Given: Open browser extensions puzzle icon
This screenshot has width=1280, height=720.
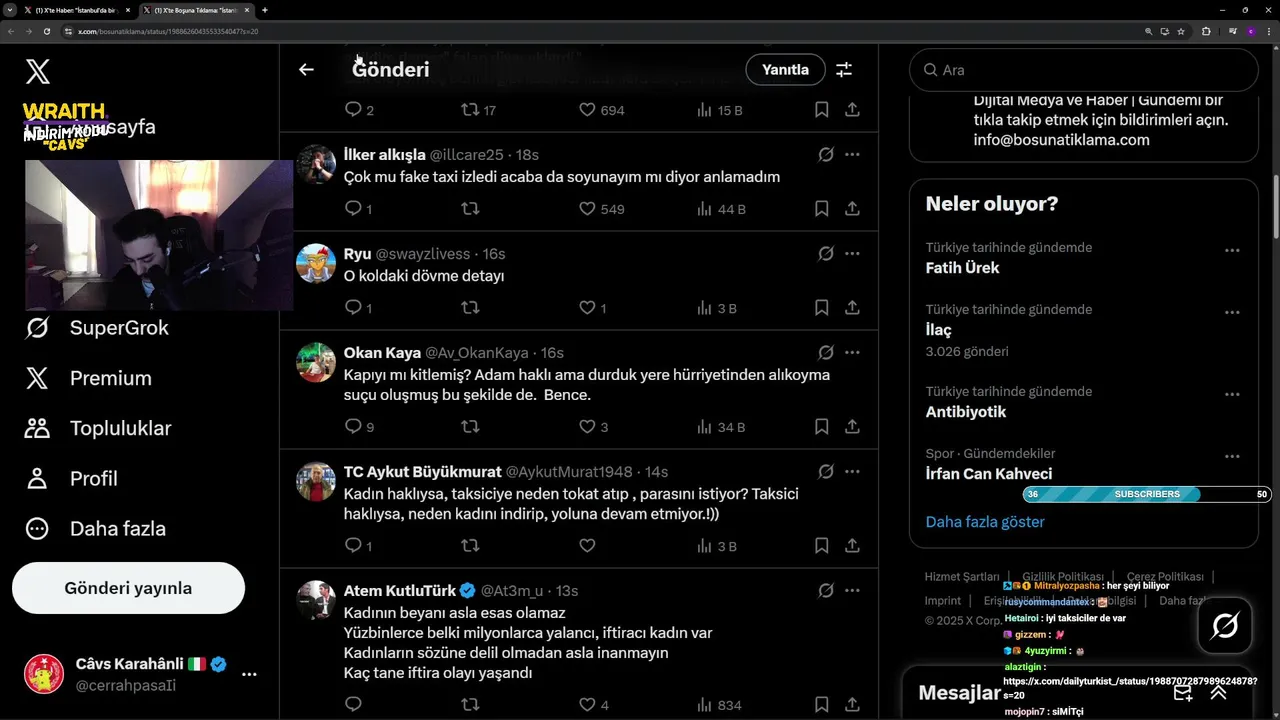Looking at the screenshot, I should (1206, 31).
